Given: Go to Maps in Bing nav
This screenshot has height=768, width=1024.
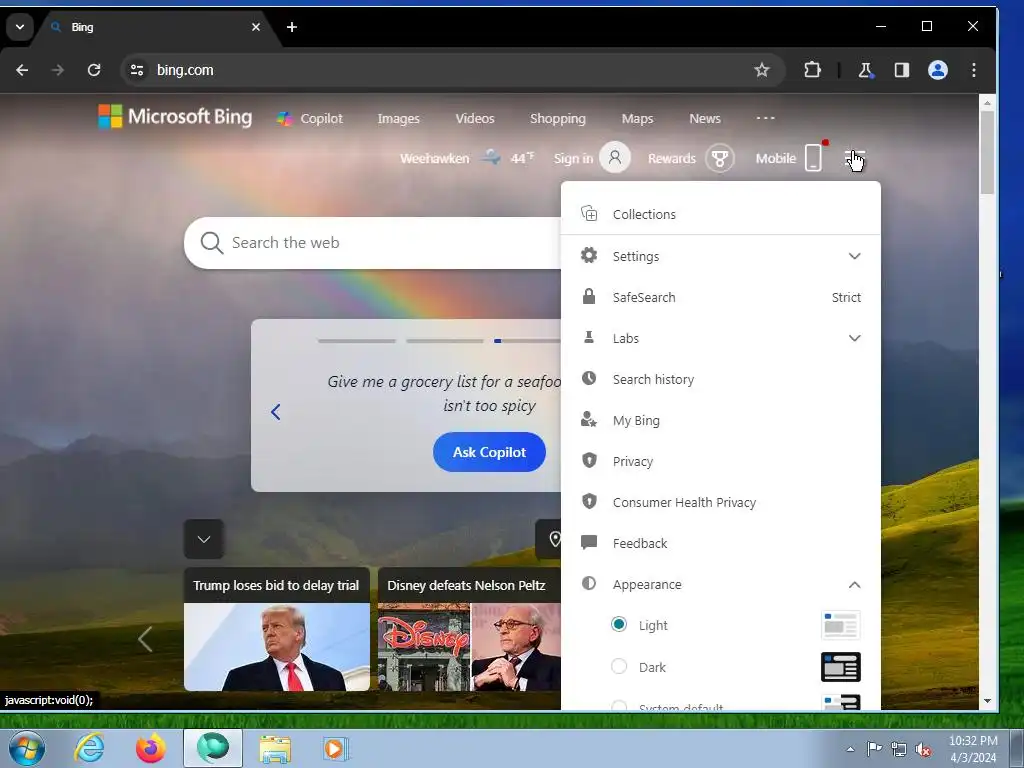Looking at the screenshot, I should (637, 118).
